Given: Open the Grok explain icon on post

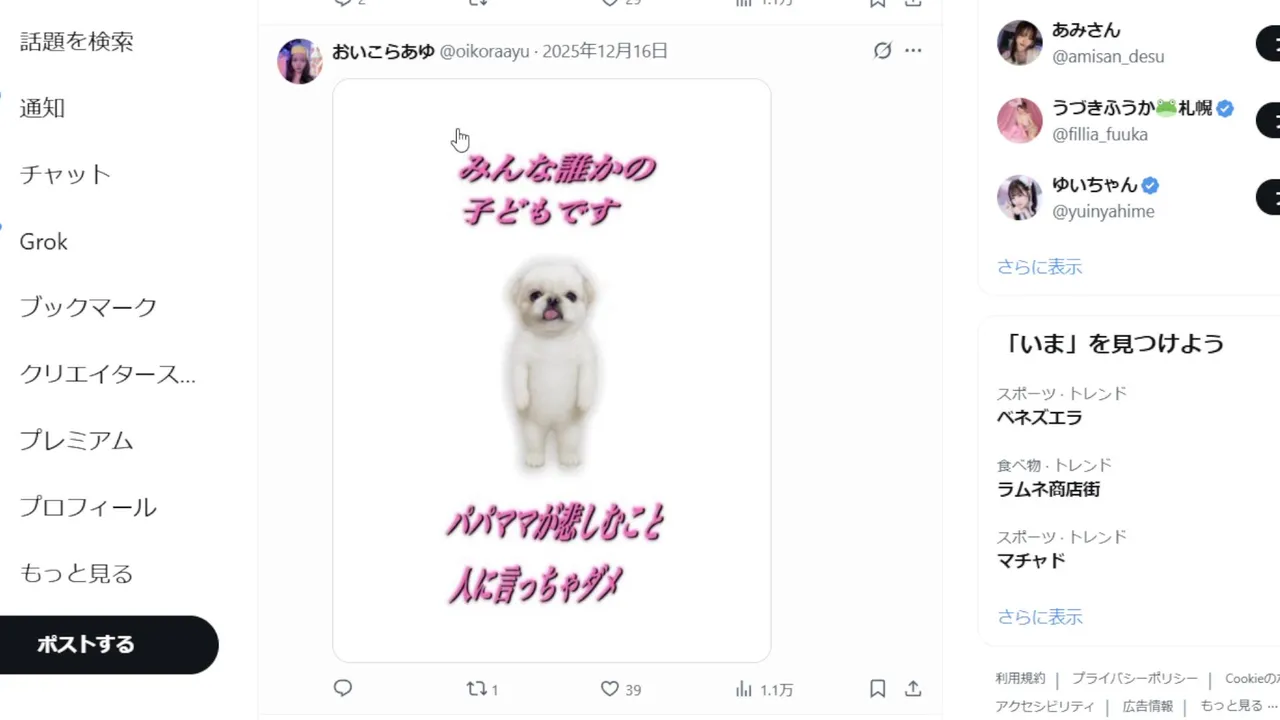Looking at the screenshot, I should click(x=882, y=51).
